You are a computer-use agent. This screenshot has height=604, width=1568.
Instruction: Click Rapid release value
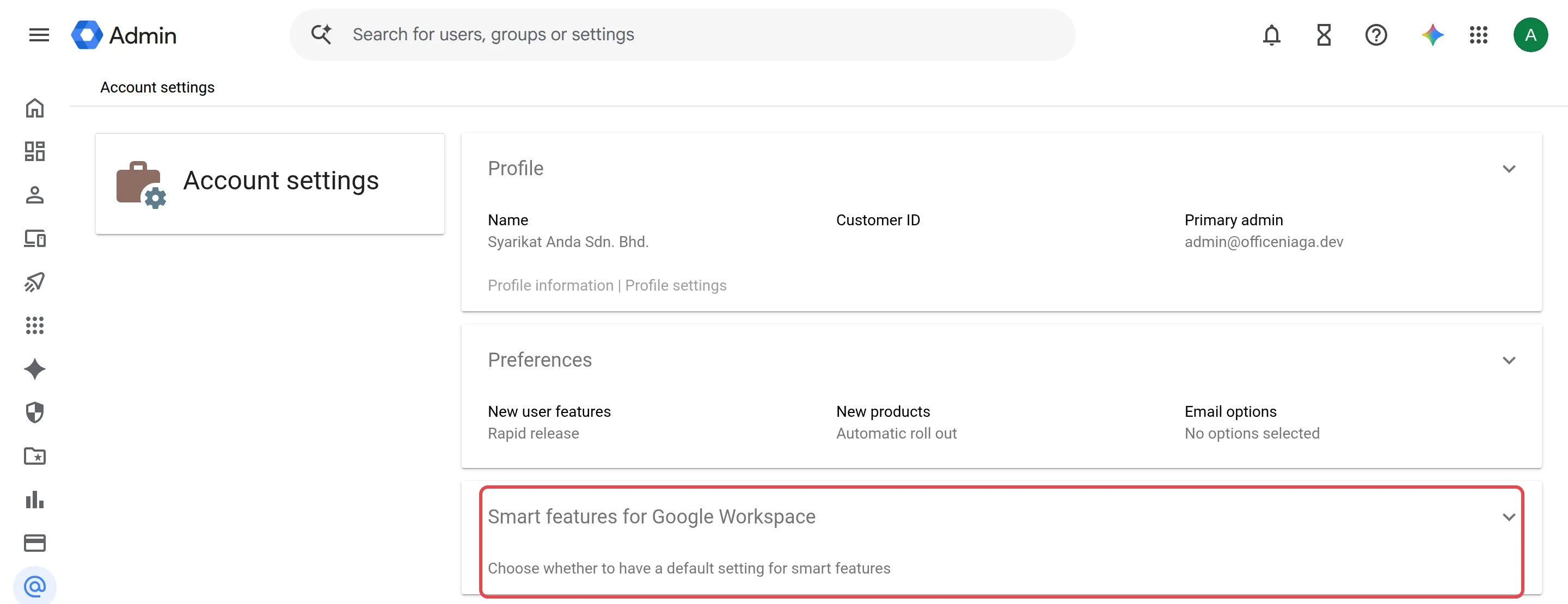[533, 433]
